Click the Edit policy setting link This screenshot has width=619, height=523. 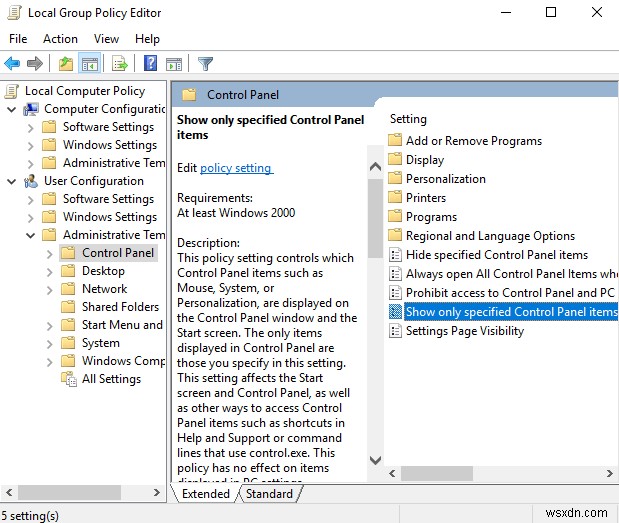tap(236, 168)
